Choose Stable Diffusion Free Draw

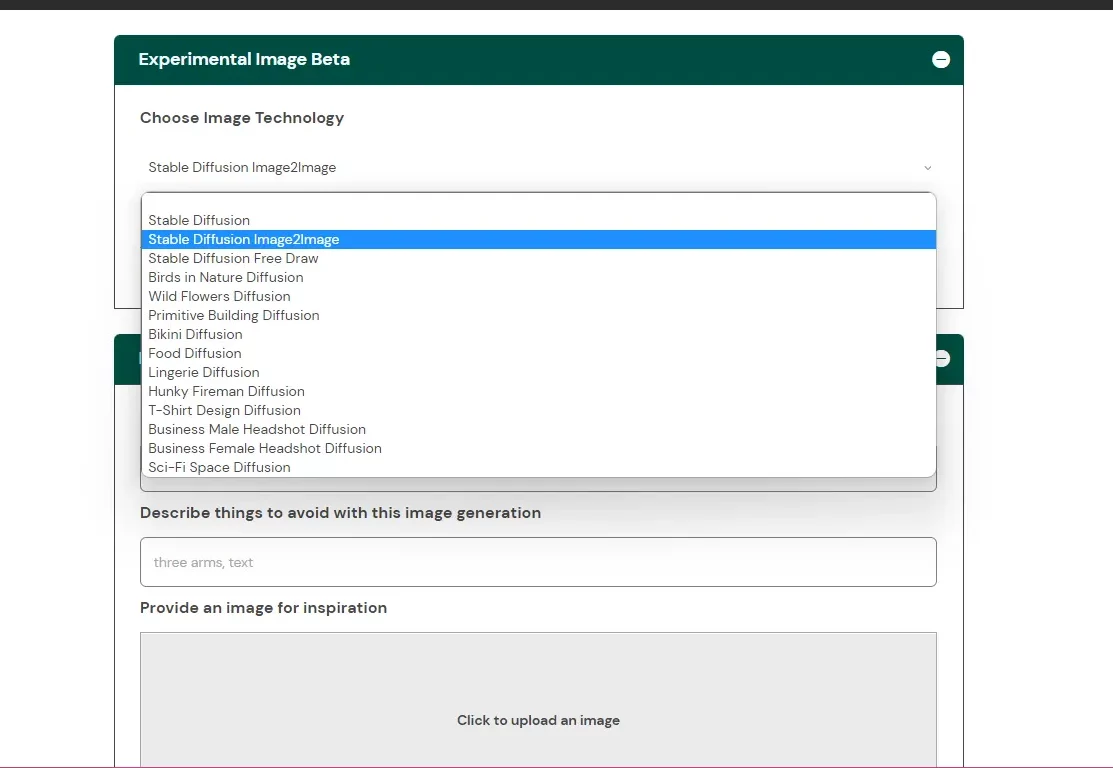[x=233, y=258]
